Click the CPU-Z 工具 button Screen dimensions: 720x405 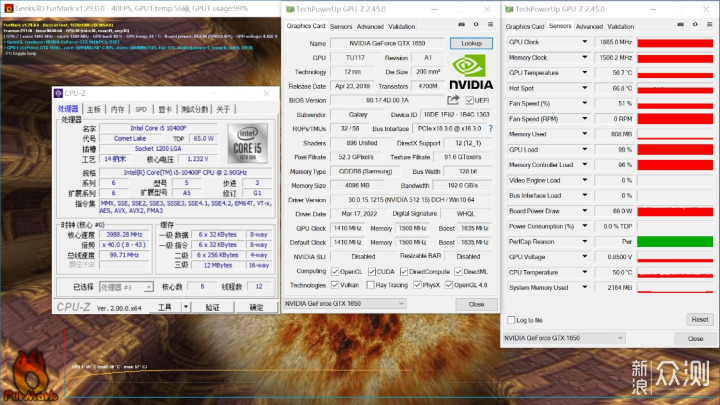pyautogui.click(x=165, y=307)
